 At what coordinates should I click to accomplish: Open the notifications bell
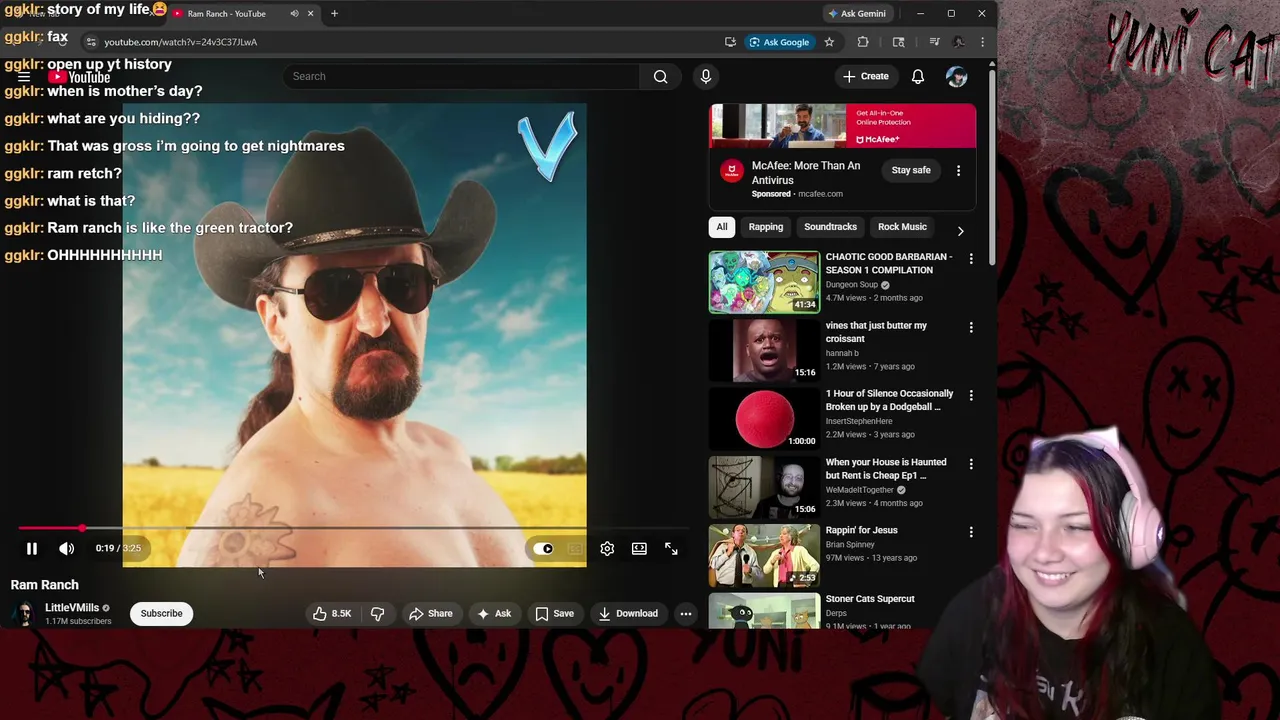(x=918, y=76)
